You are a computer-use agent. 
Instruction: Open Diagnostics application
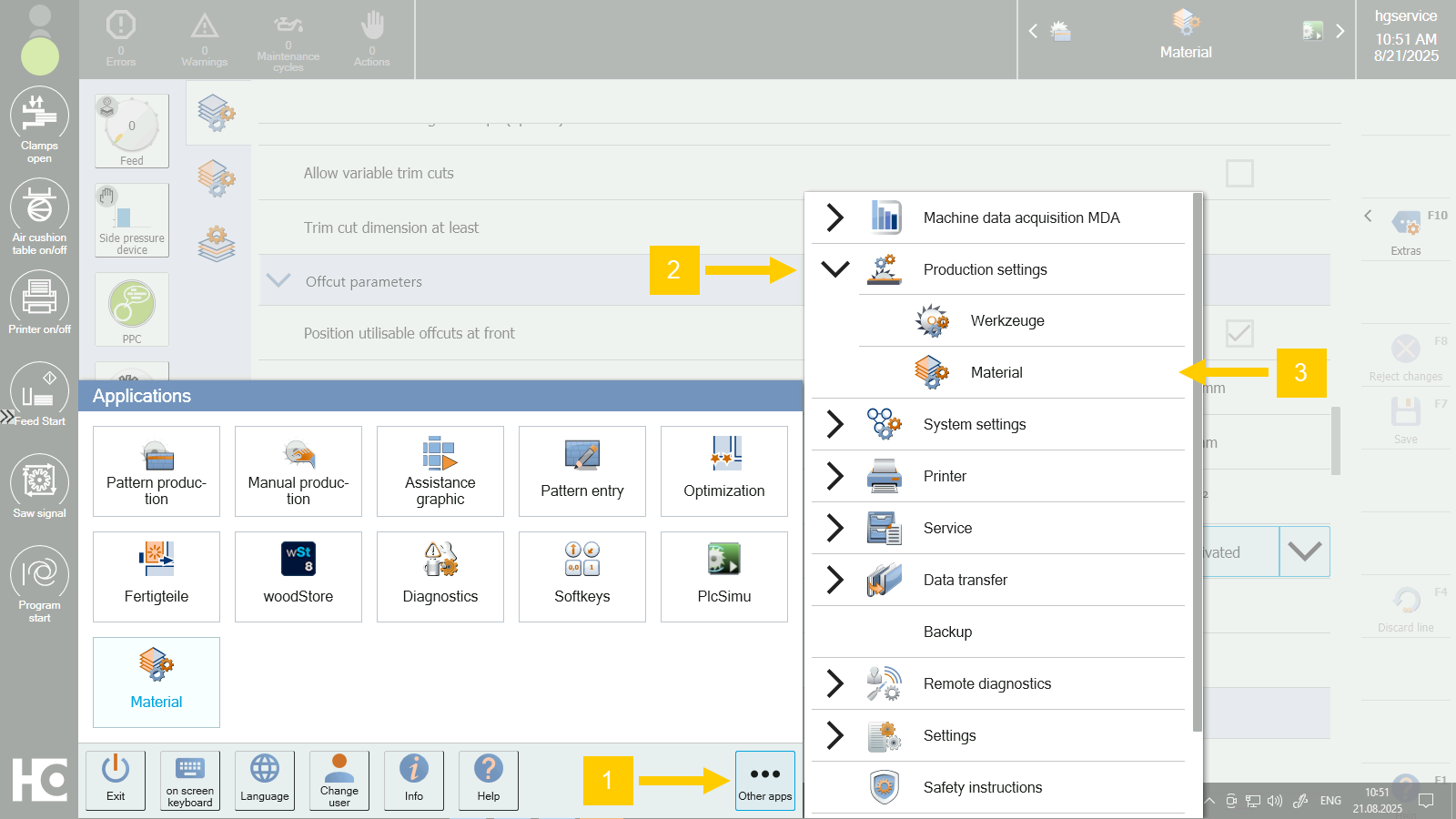440,577
